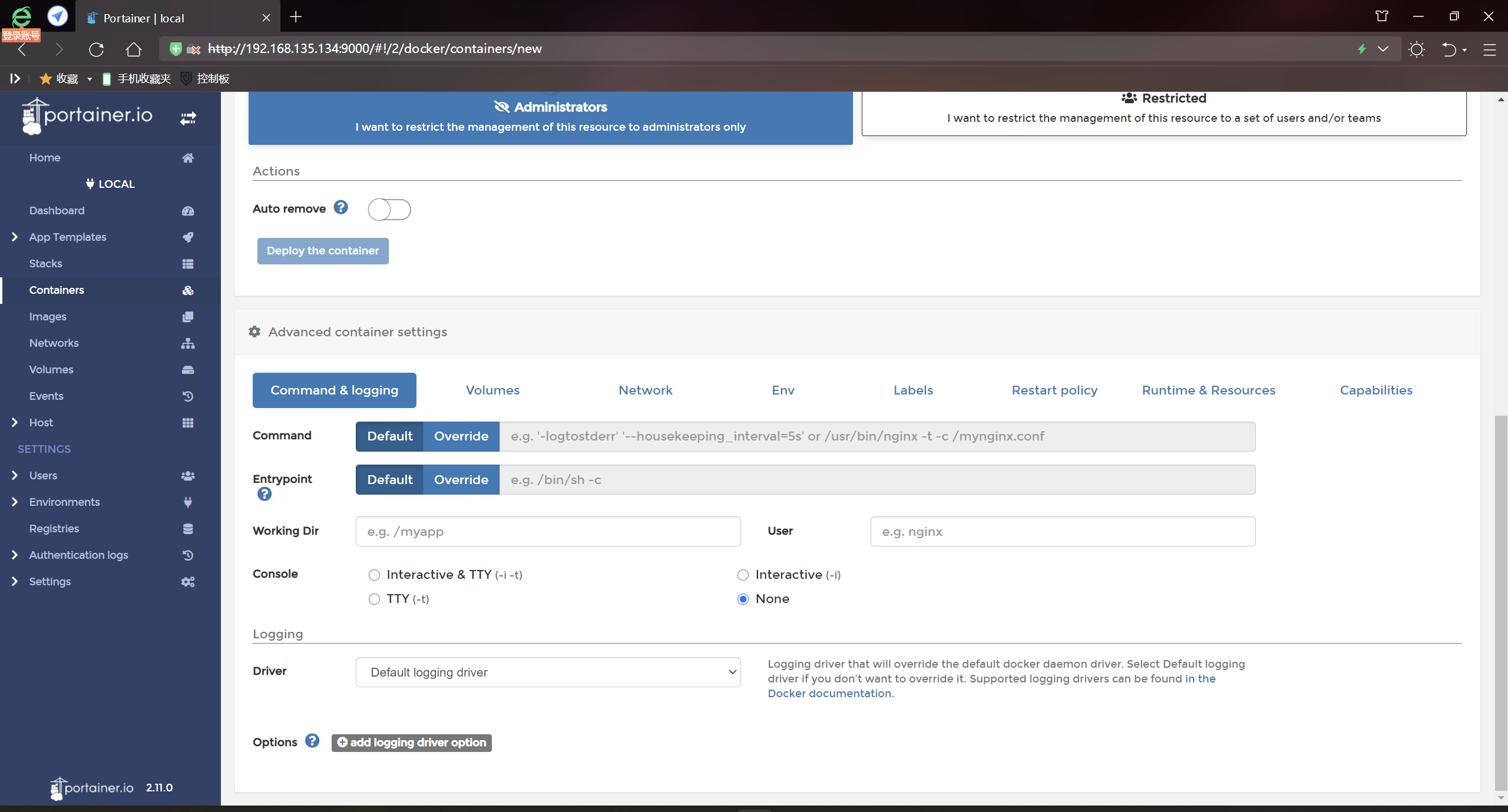1508x812 pixels.
Task: Switch to the Restart policy tab
Action: pyautogui.click(x=1054, y=390)
